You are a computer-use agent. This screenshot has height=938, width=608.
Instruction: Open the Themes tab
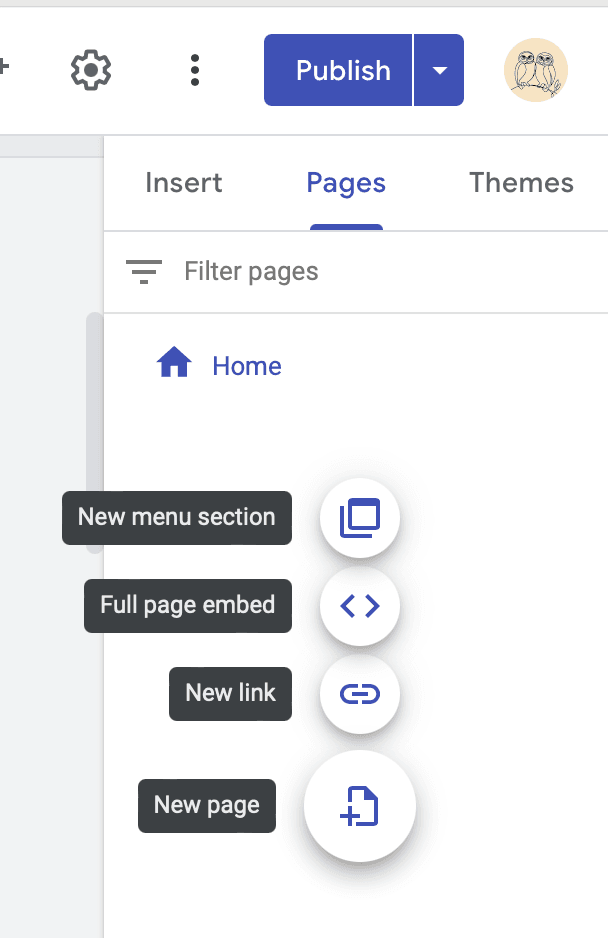521,183
